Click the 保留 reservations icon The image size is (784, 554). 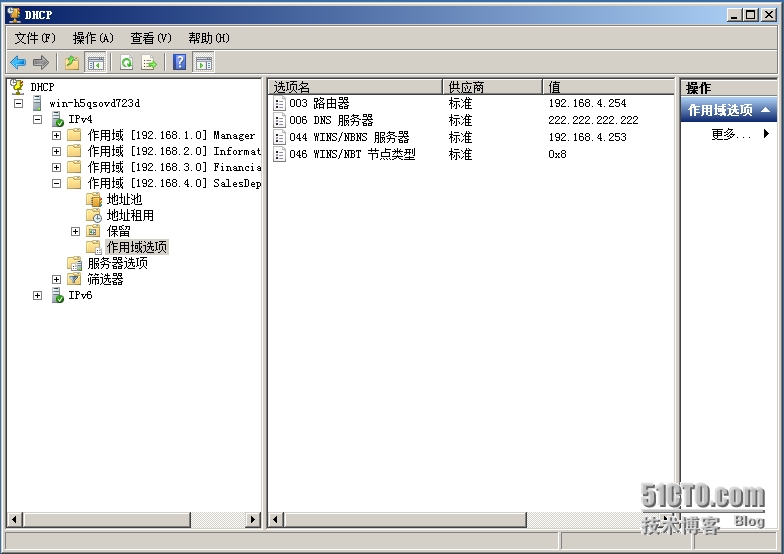(x=93, y=231)
